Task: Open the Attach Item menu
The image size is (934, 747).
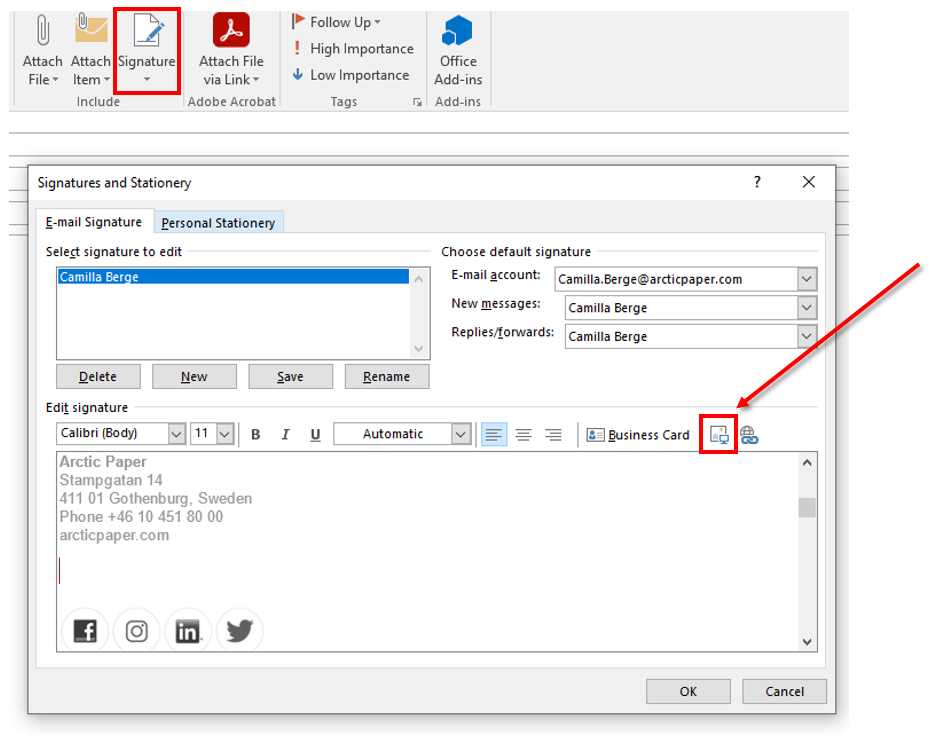Action: click(90, 49)
